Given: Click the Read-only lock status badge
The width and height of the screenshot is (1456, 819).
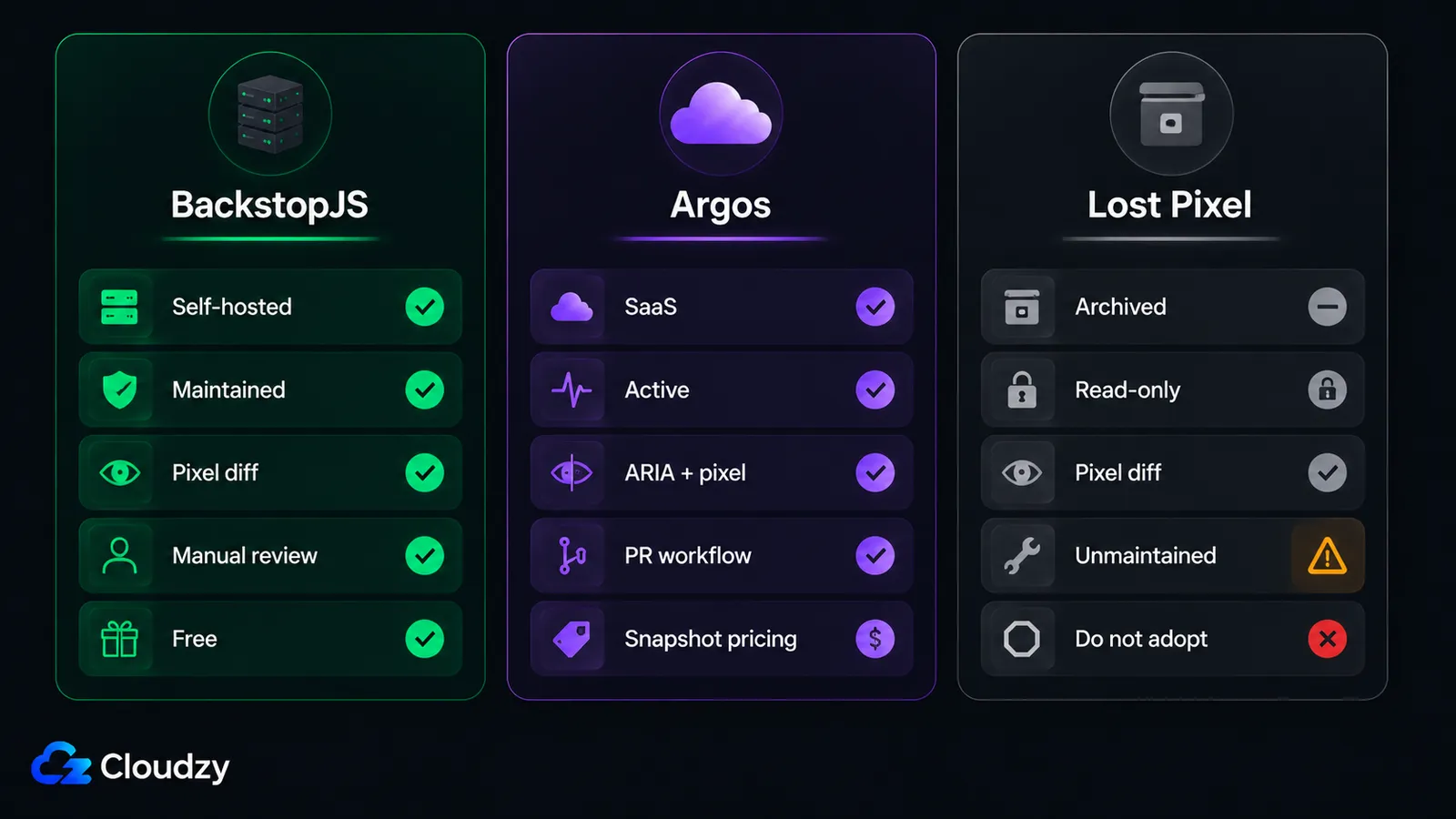Looking at the screenshot, I should pyautogui.click(x=1328, y=389).
